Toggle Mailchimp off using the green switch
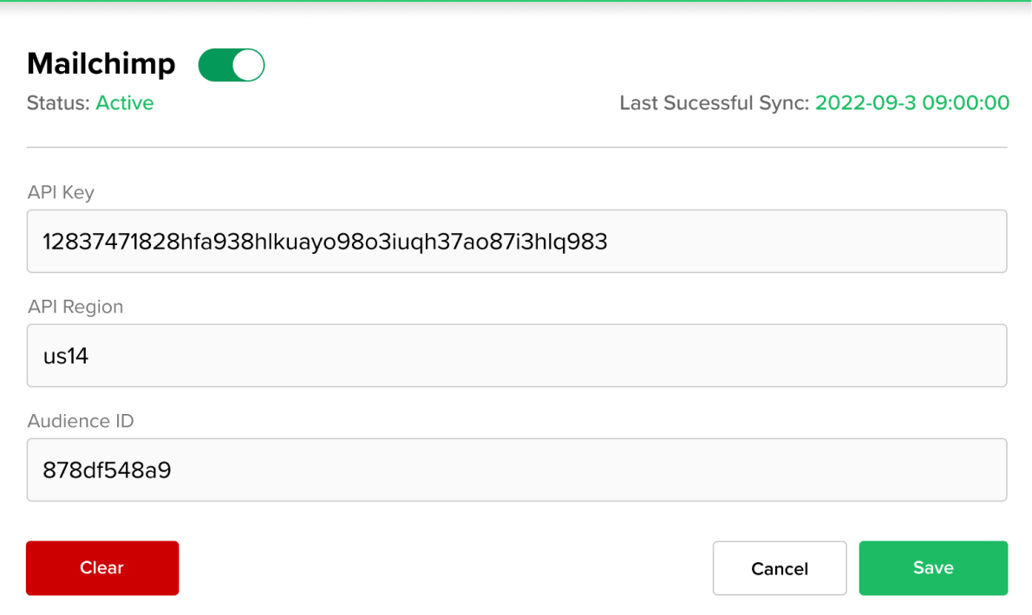Screen dimensions: 1032x615 231,64
